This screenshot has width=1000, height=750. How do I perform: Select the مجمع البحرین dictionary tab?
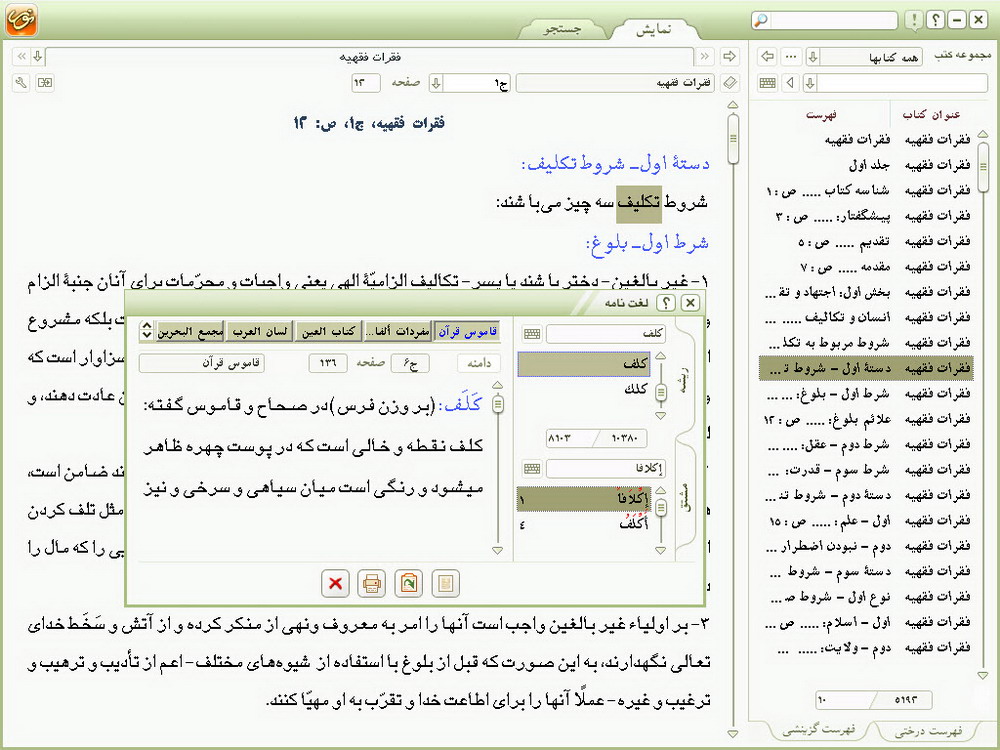pyautogui.click(x=190, y=332)
